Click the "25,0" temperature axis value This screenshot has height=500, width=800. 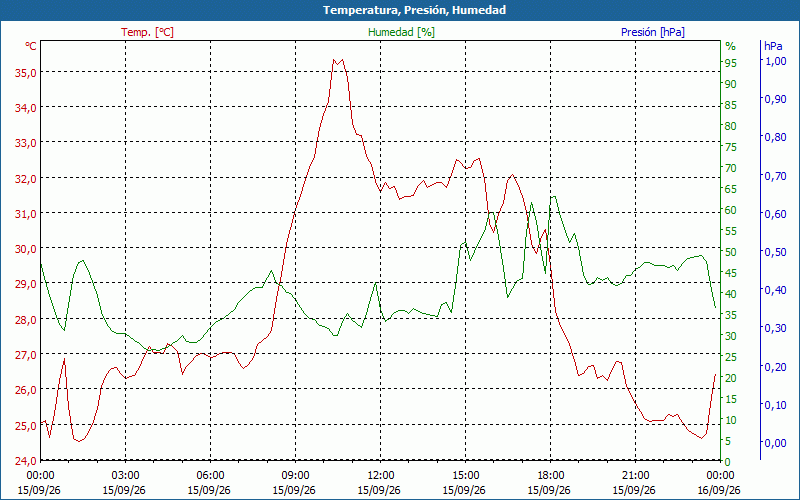26,425
